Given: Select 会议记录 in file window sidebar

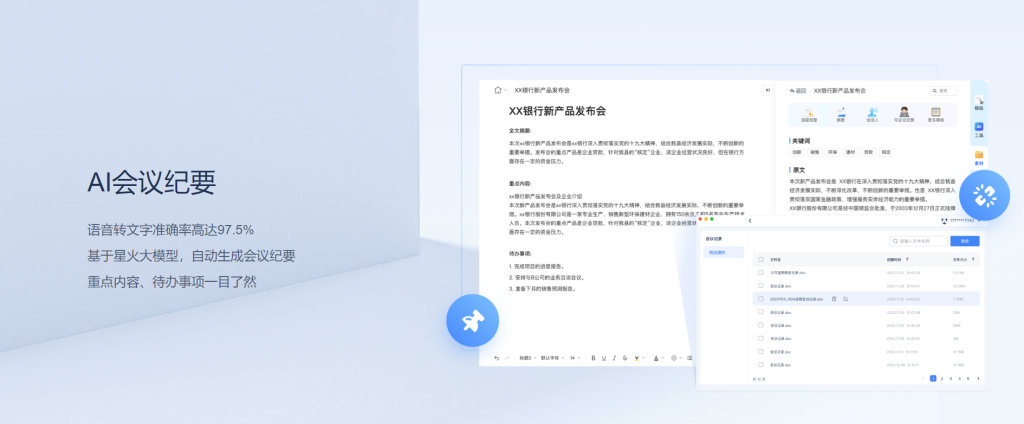Looking at the screenshot, I should (x=714, y=238).
